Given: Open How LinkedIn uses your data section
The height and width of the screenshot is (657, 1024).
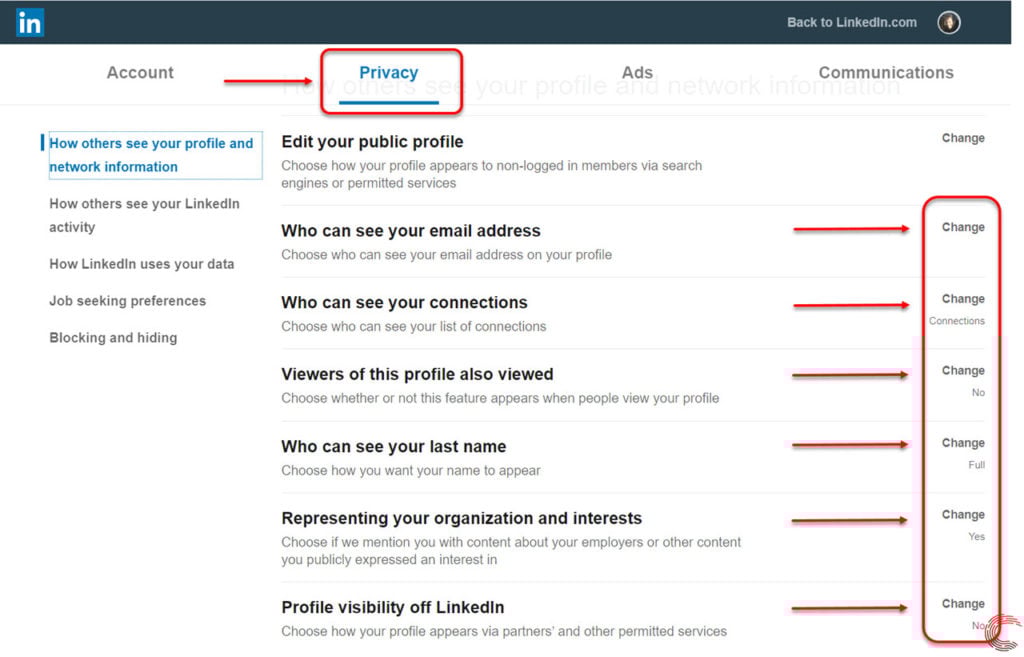Looking at the screenshot, I should (x=142, y=264).
